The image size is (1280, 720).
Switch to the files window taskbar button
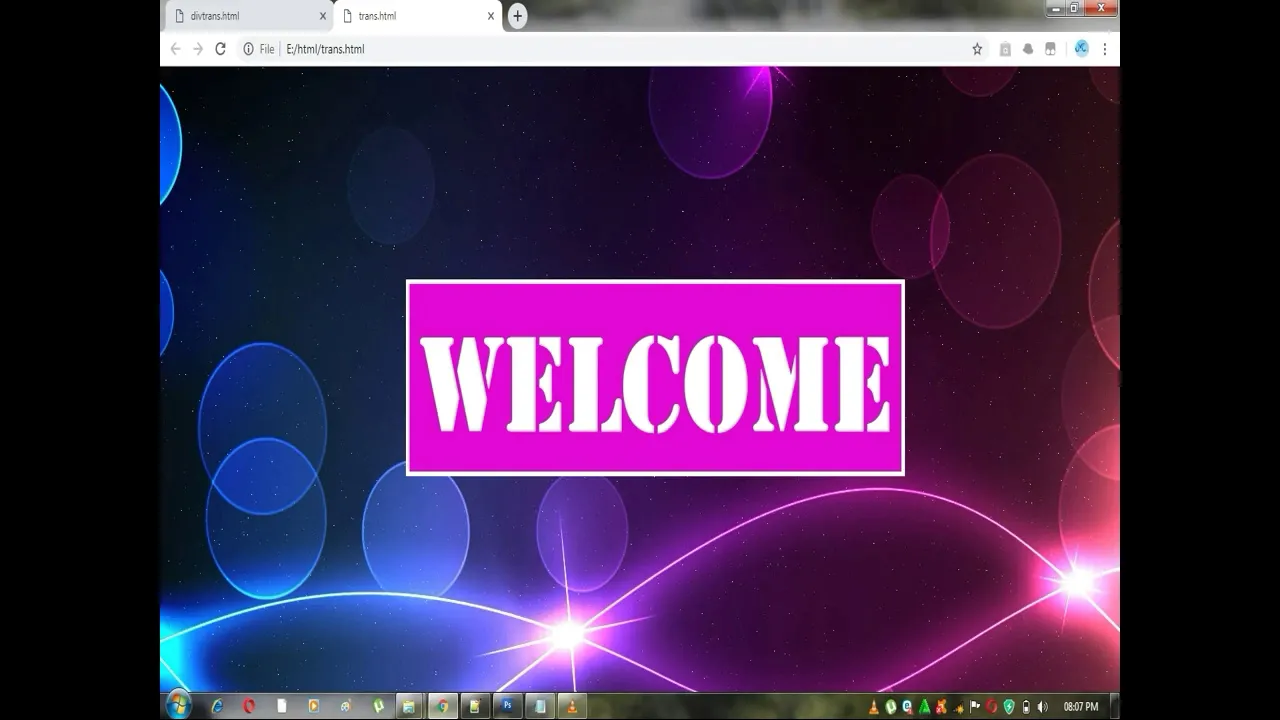click(540, 706)
